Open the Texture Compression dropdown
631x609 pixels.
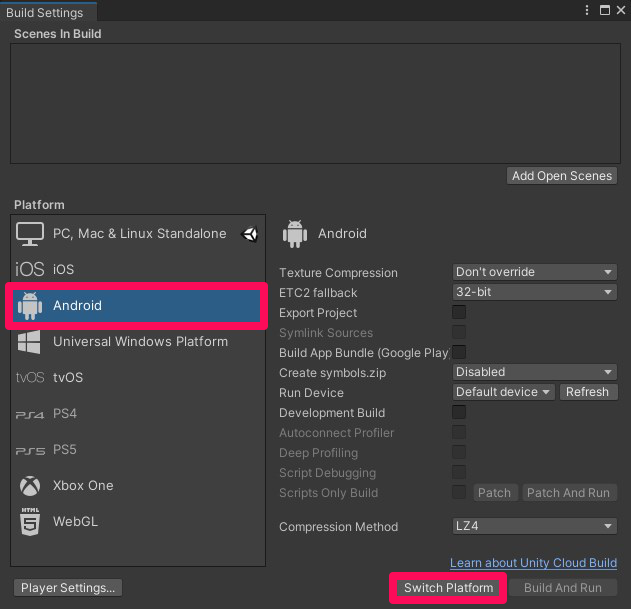(x=534, y=272)
